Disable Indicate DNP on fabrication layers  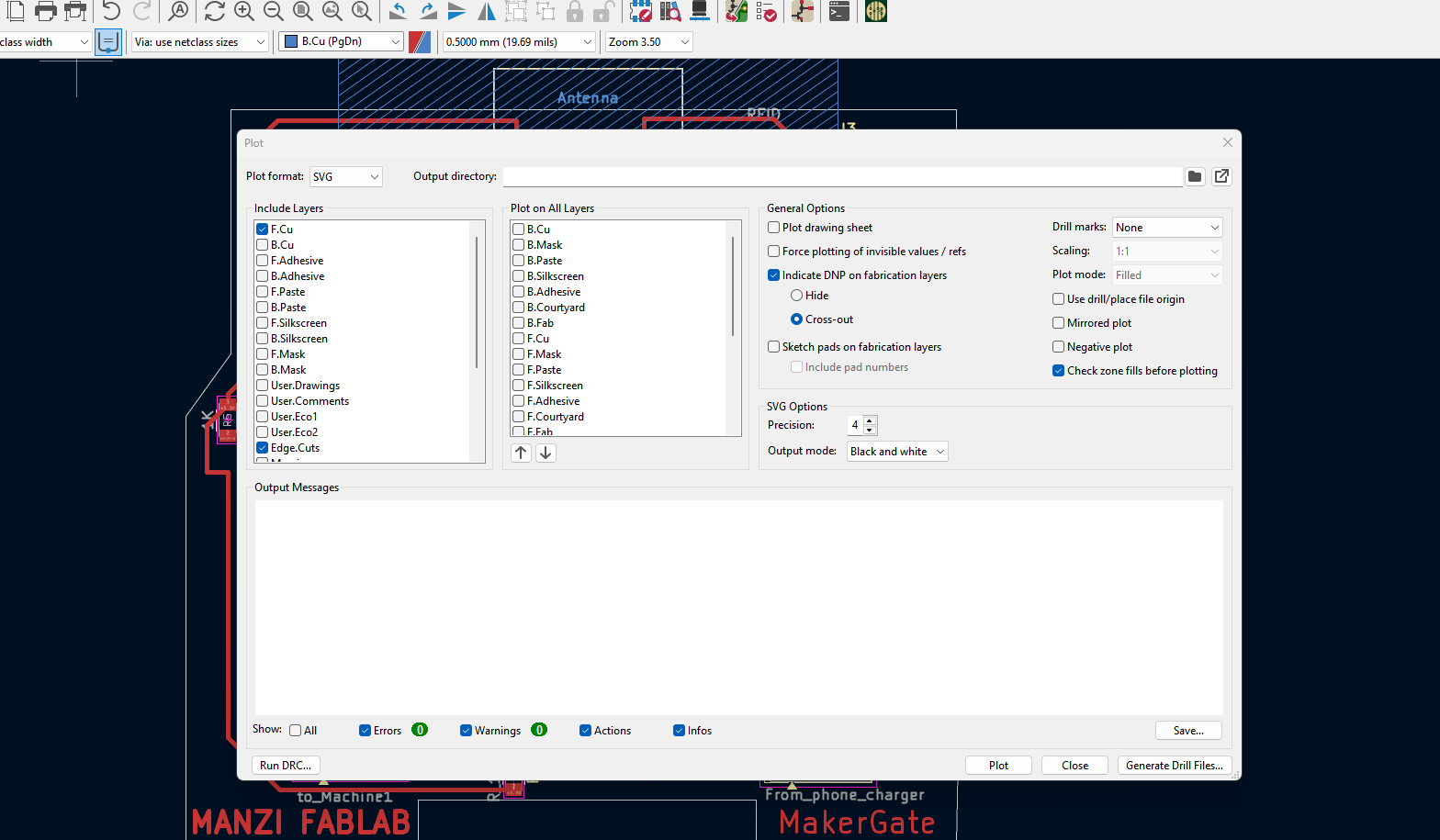click(774, 275)
